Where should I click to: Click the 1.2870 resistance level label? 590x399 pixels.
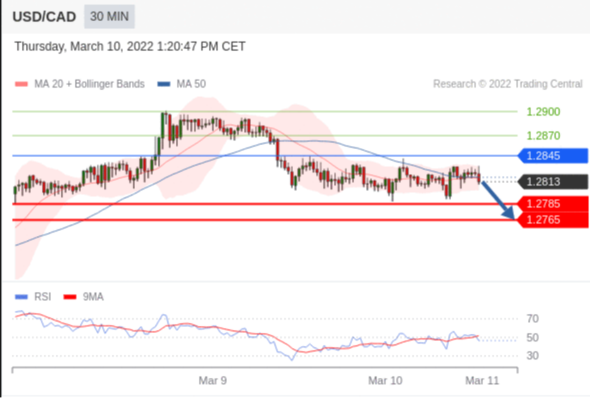click(x=543, y=136)
